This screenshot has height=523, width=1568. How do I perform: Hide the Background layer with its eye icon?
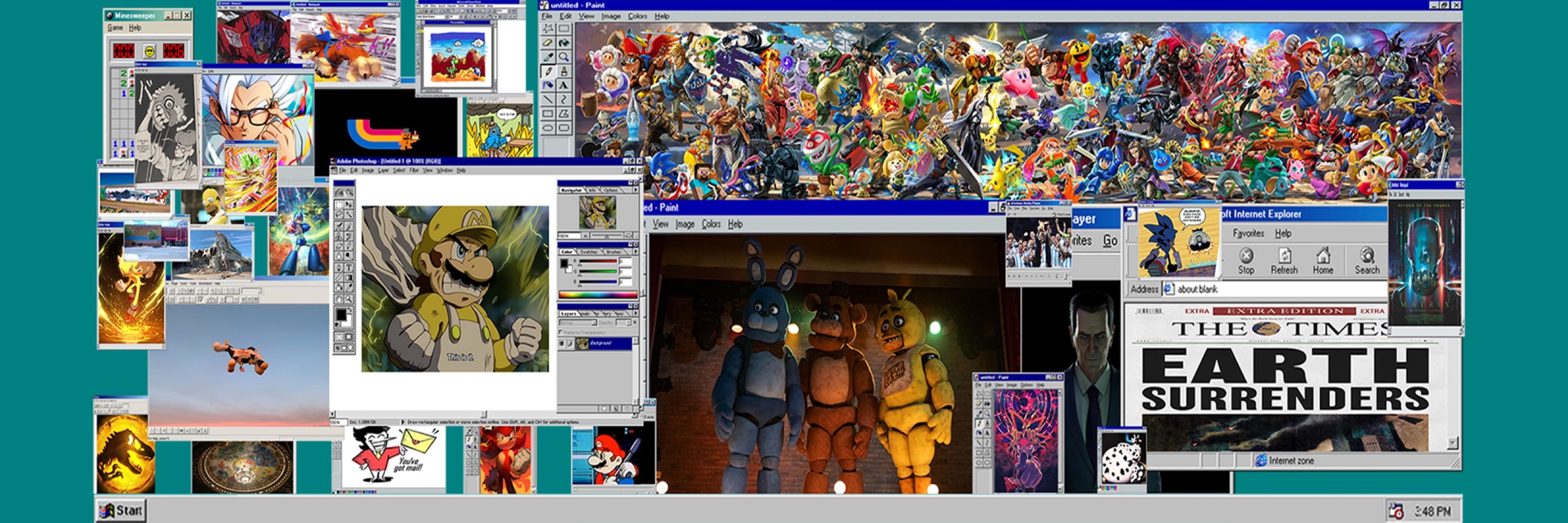(x=562, y=344)
